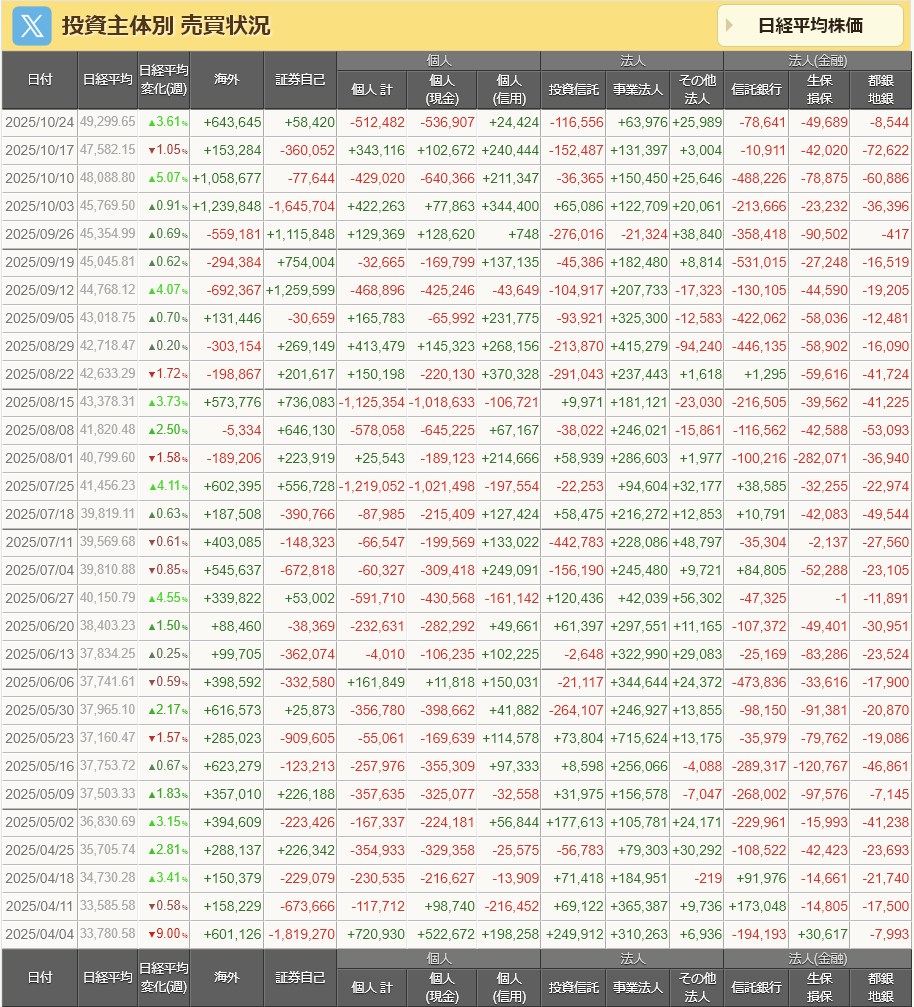Click the 信託銀行 header in top header row
The image size is (914, 1007).
pos(756,90)
